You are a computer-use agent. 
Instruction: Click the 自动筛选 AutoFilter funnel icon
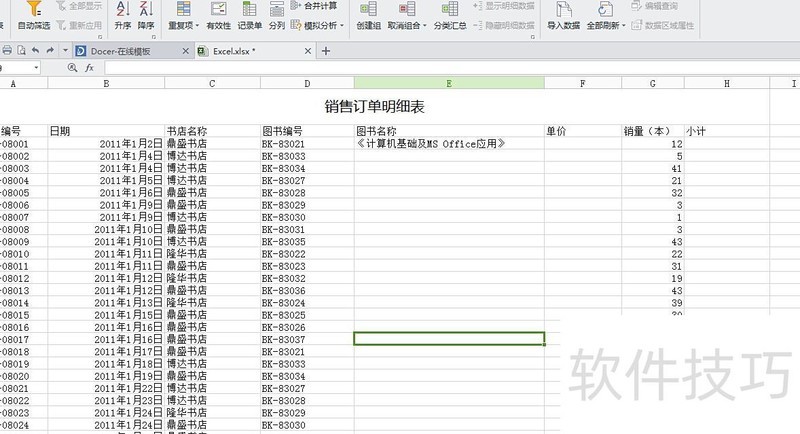34,9
